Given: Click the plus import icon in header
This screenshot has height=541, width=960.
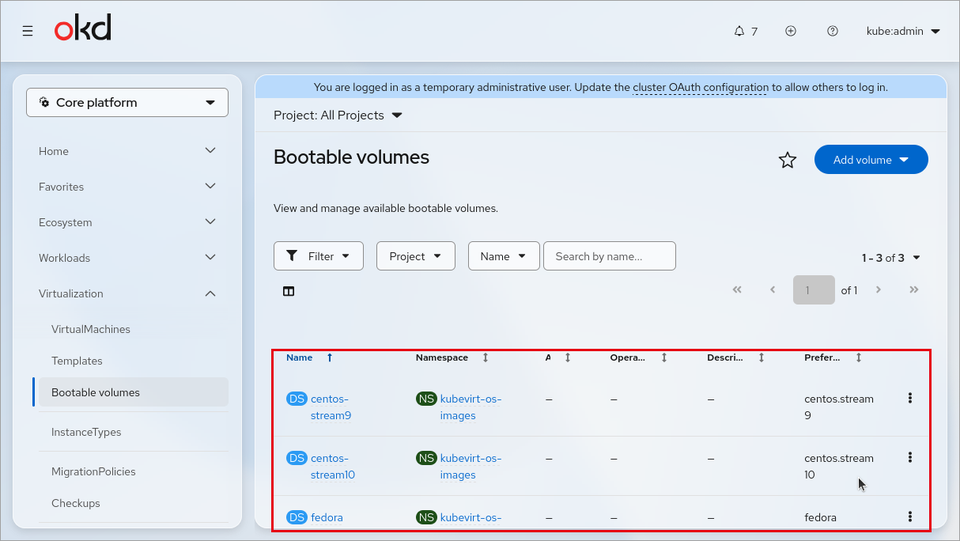Looking at the screenshot, I should click(x=790, y=31).
